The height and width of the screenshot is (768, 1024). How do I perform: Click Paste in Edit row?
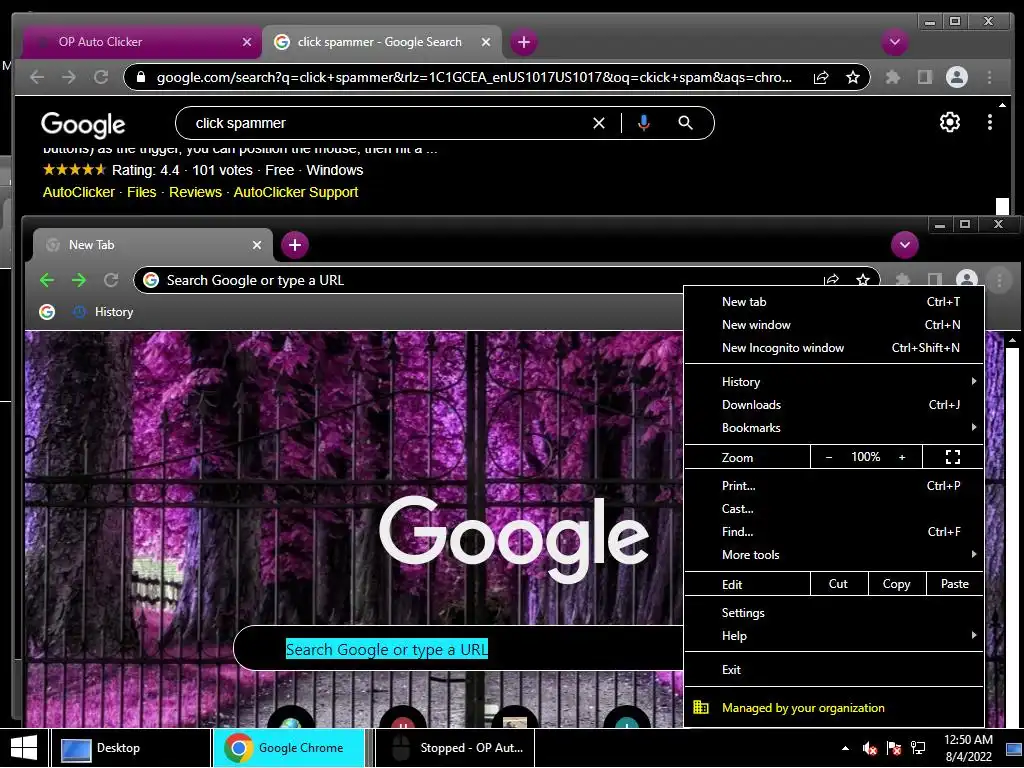pos(955,584)
